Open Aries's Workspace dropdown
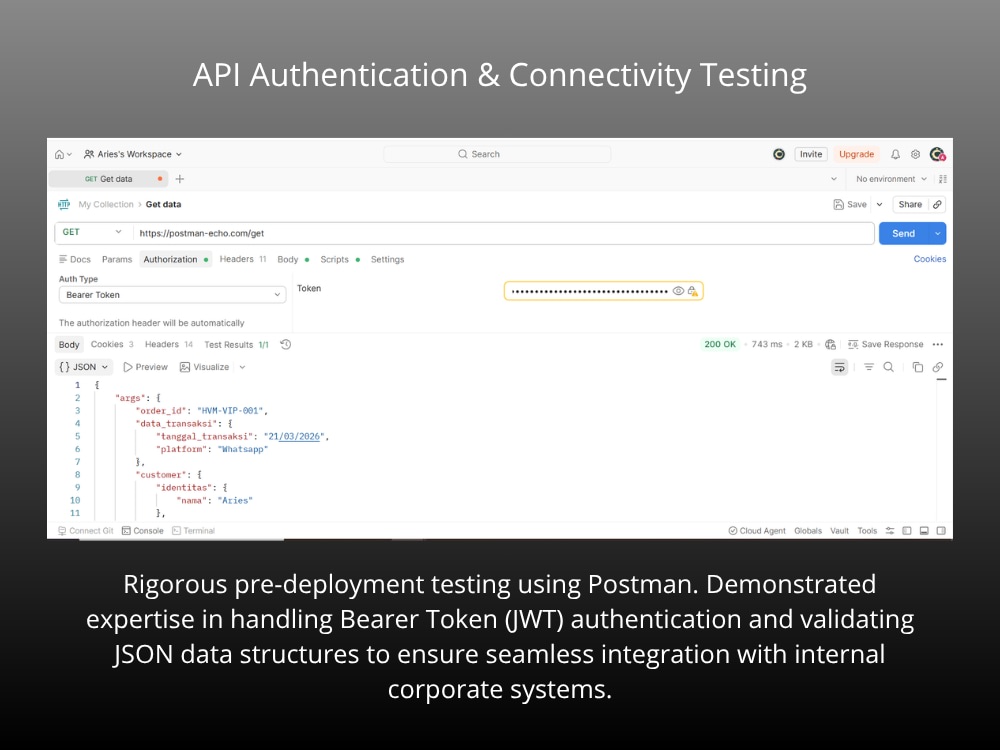The height and width of the screenshot is (750, 1000). [133, 154]
